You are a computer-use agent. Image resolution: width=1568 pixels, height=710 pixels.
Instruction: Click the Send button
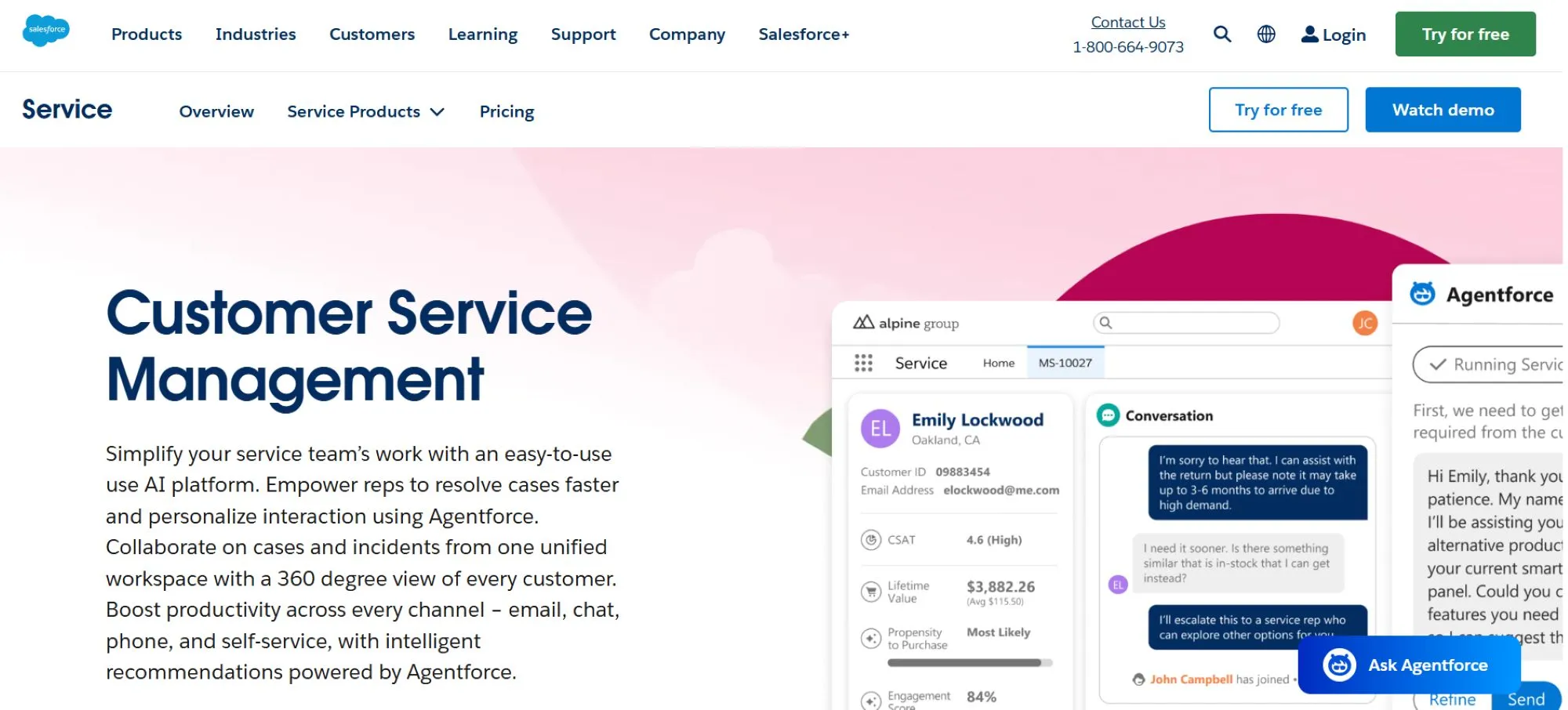(x=1526, y=697)
